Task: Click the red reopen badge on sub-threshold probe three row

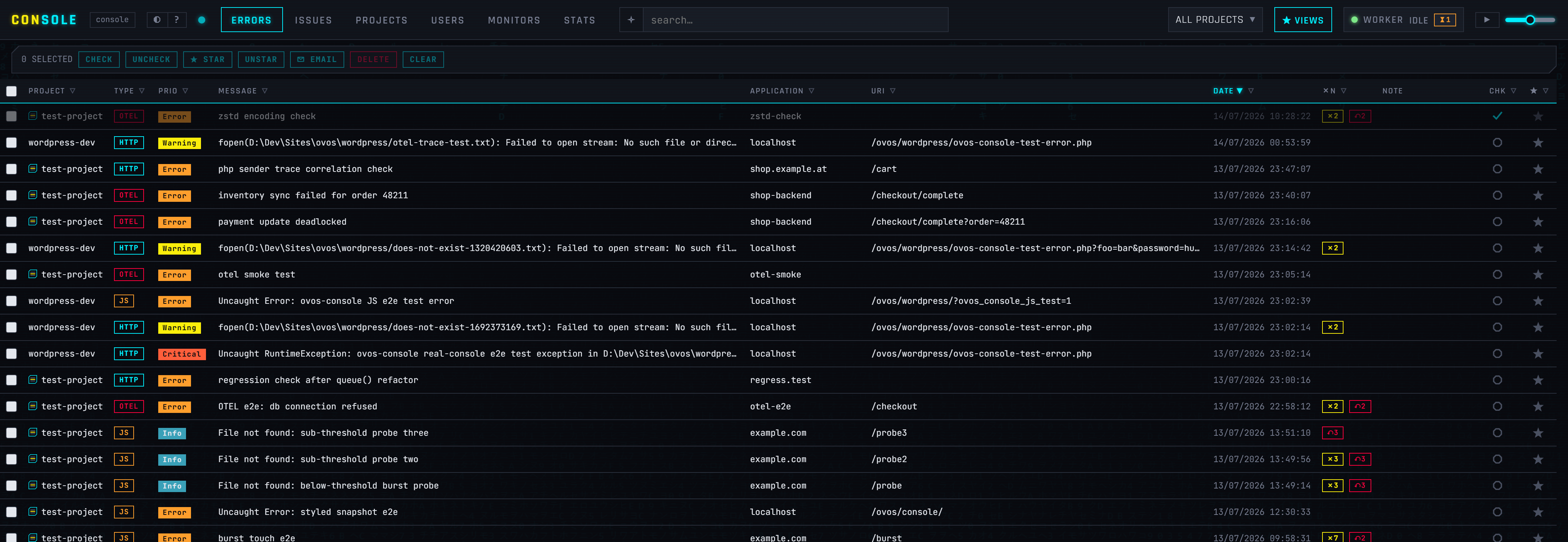Action: (1332, 433)
